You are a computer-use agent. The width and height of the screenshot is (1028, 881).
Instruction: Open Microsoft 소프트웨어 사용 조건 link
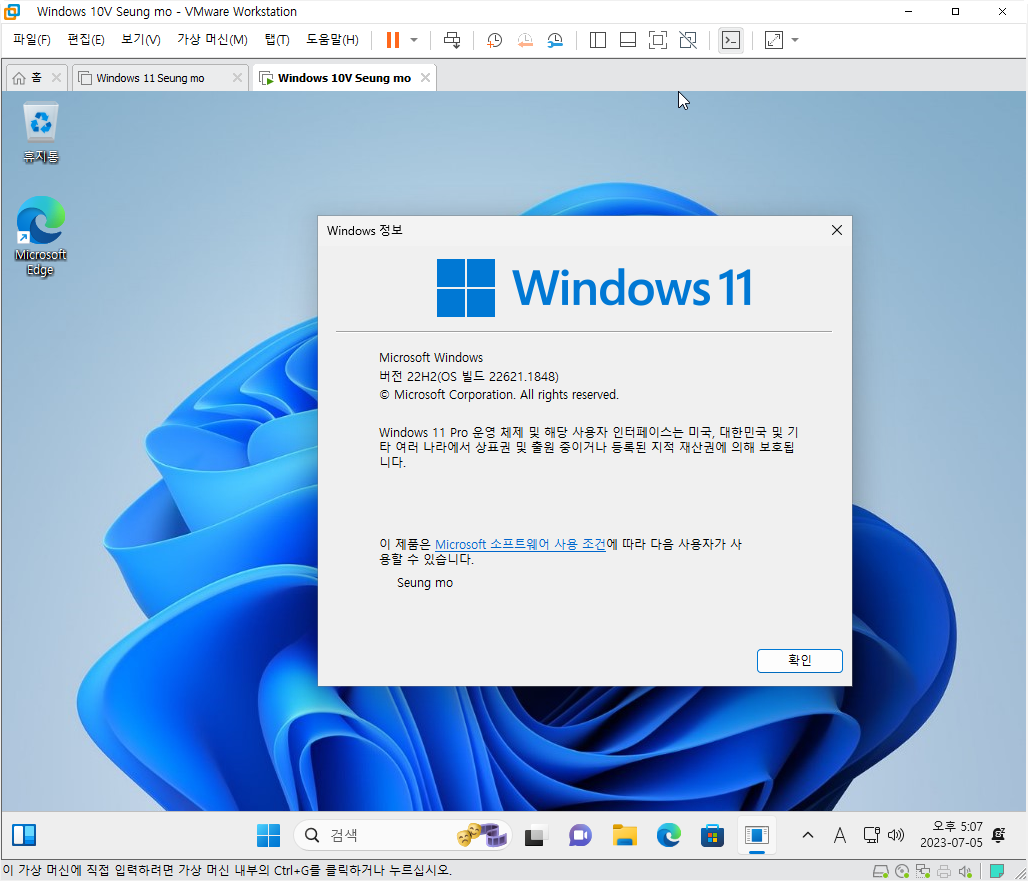[521, 544]
